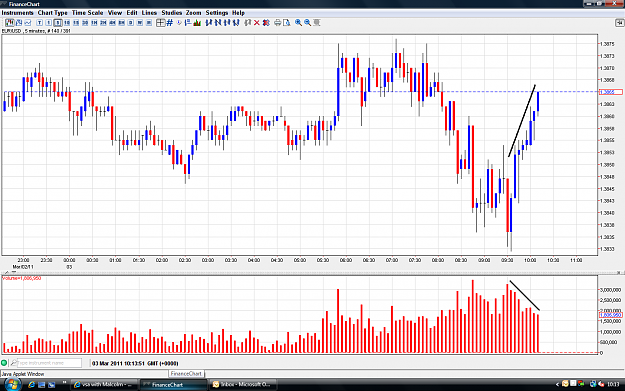Open the Instruments menu

[18, 13]
